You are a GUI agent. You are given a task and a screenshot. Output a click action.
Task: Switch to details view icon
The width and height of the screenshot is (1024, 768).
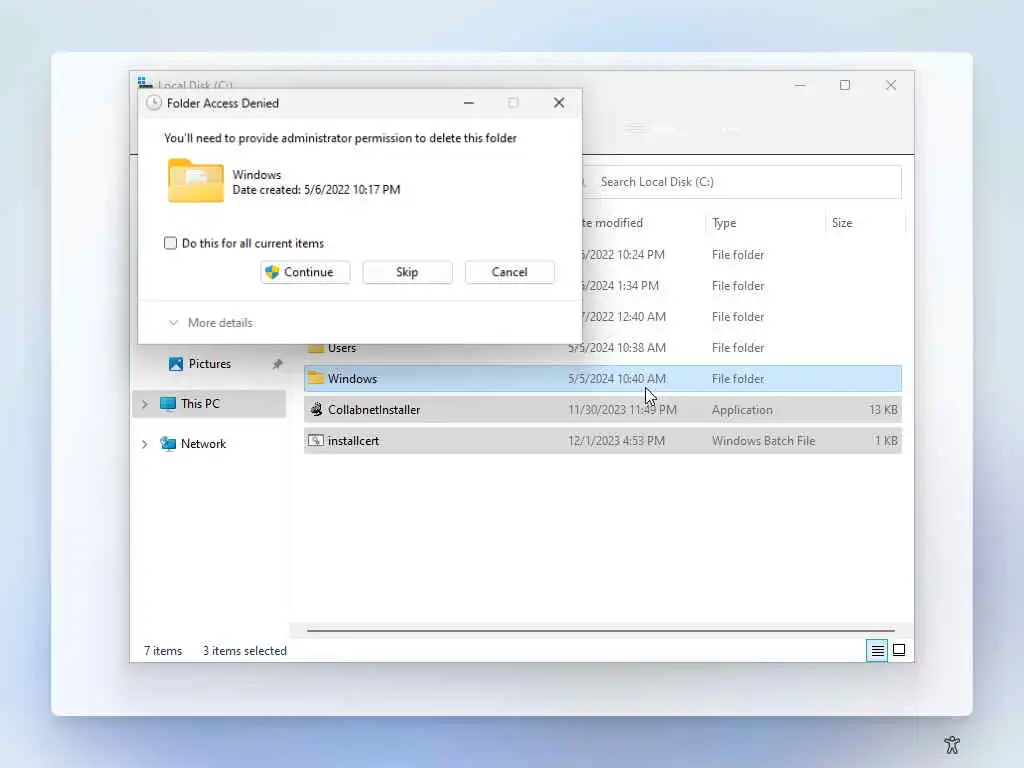(x=877, y=650)
